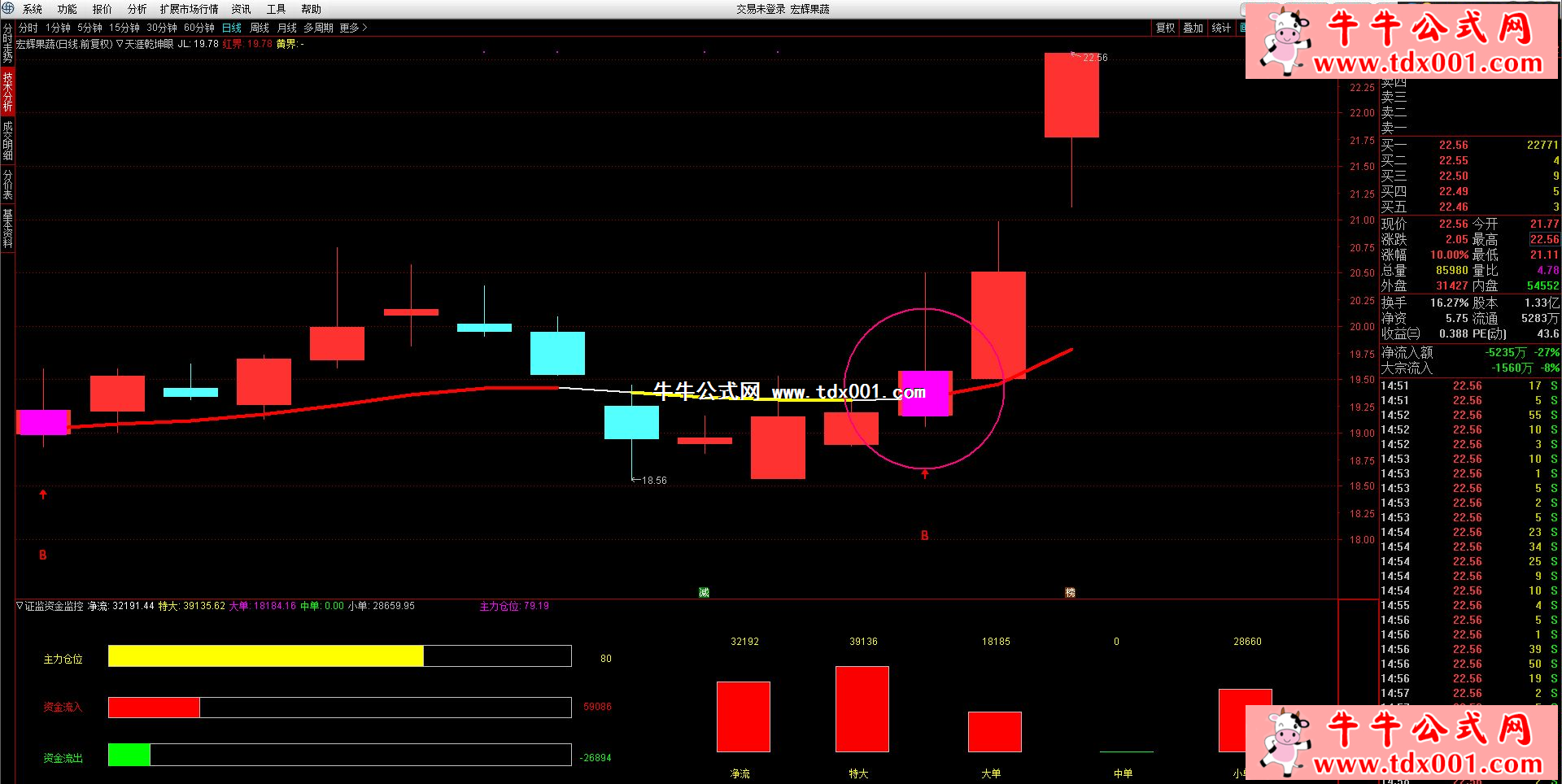Expand the 更多 period options
This screenshot has height=784, width=1562.
[353, 28]
